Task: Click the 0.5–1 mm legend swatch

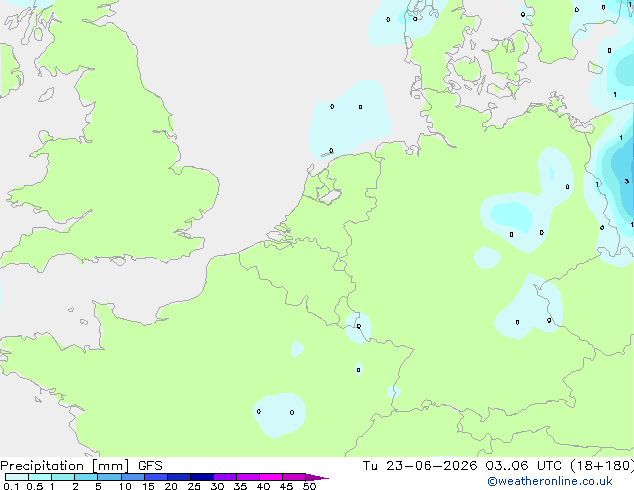Action: pos(40,477)
